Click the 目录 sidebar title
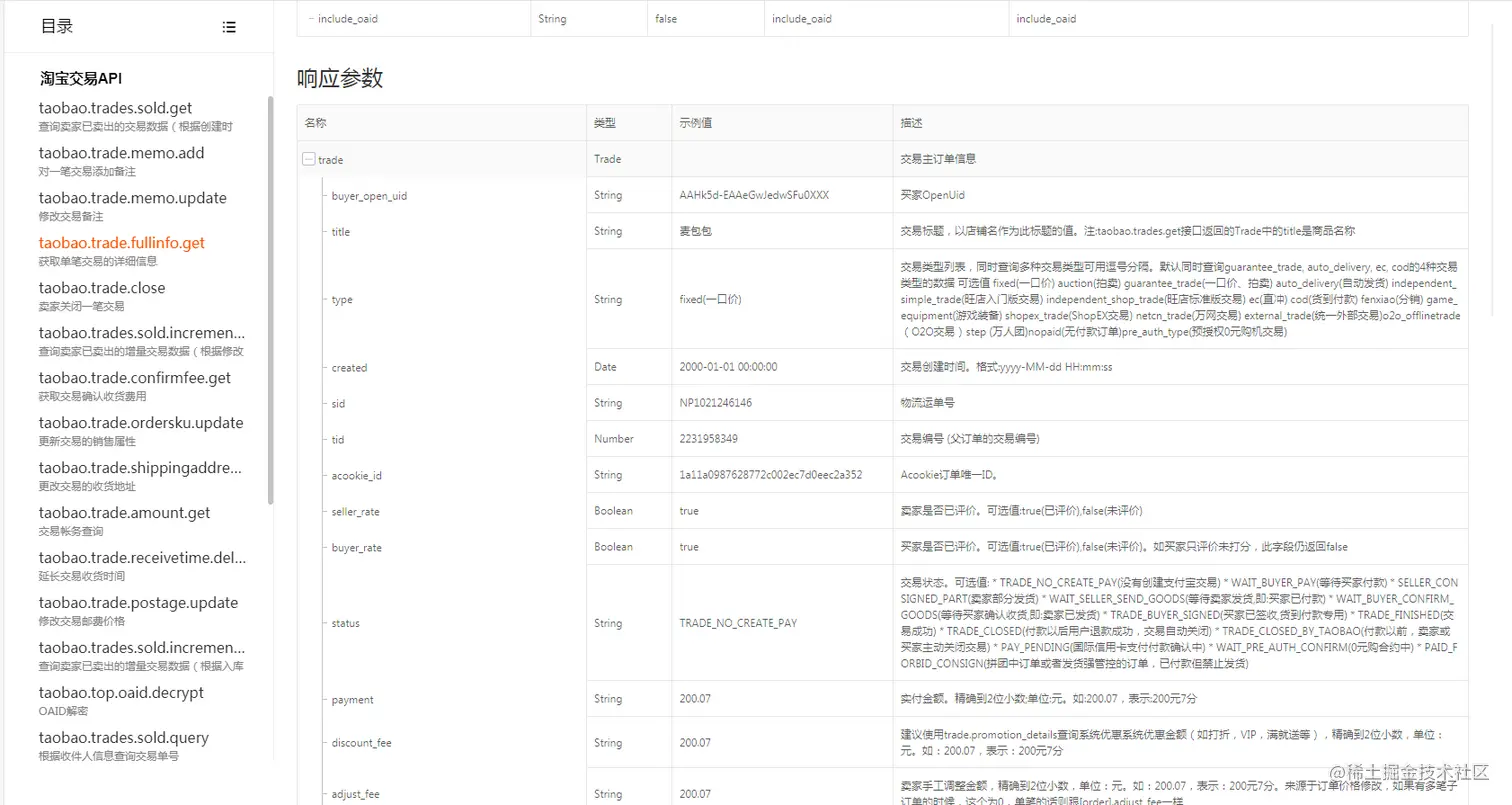 [57, 27]
